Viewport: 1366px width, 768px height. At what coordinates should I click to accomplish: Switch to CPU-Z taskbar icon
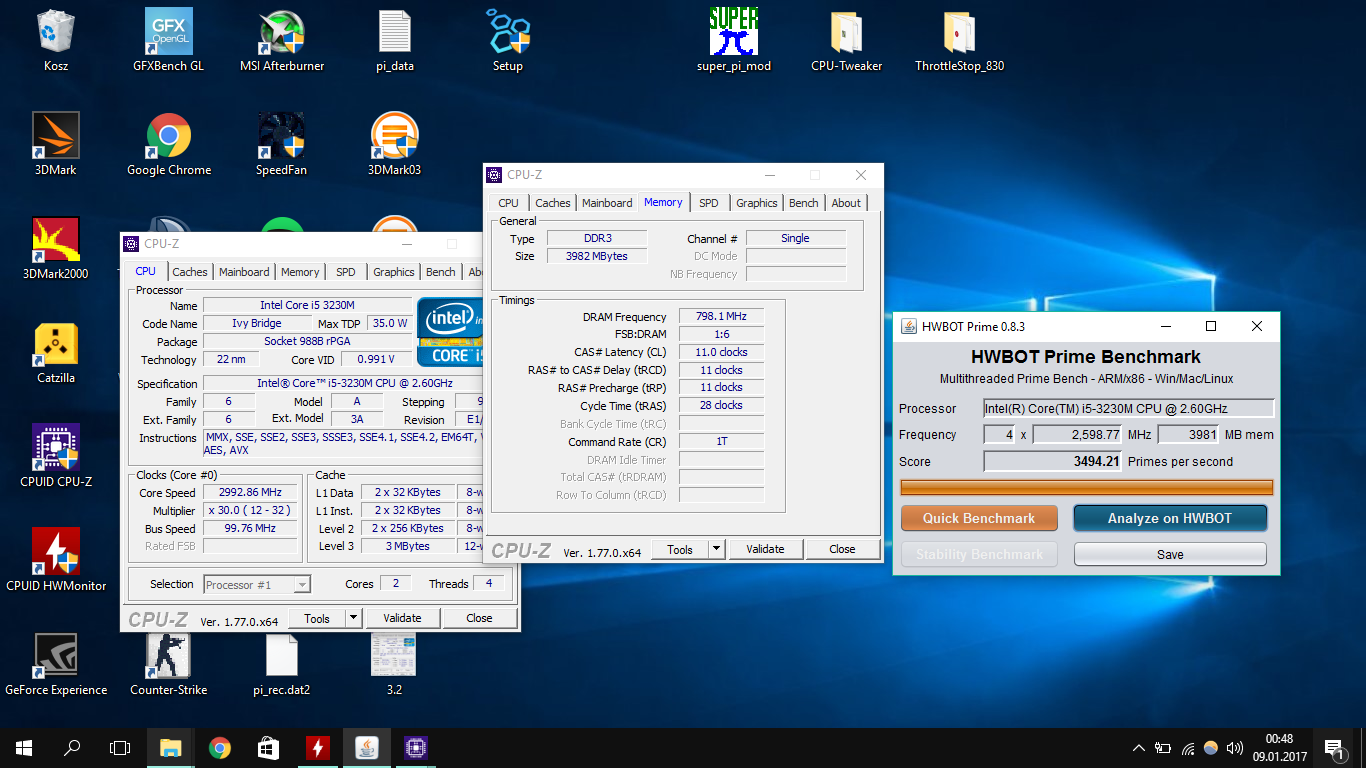coord(416,747)
